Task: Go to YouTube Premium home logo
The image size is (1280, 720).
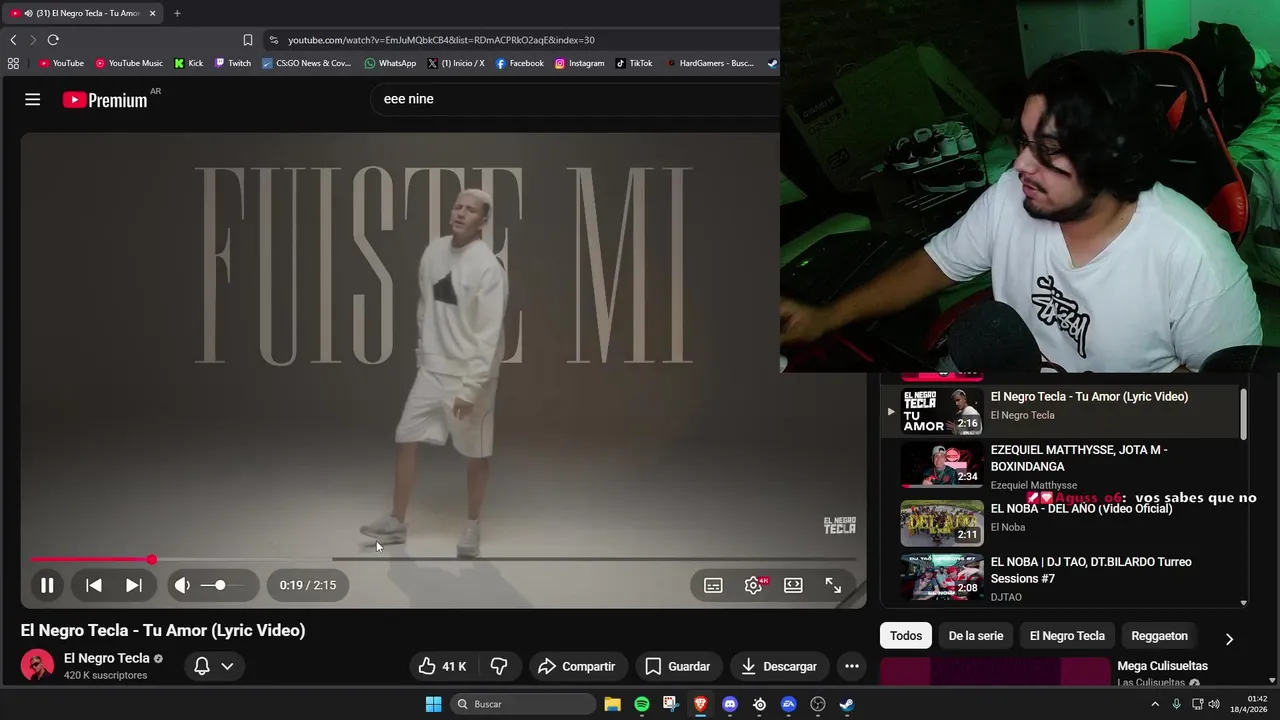Action: coord(105,99)
